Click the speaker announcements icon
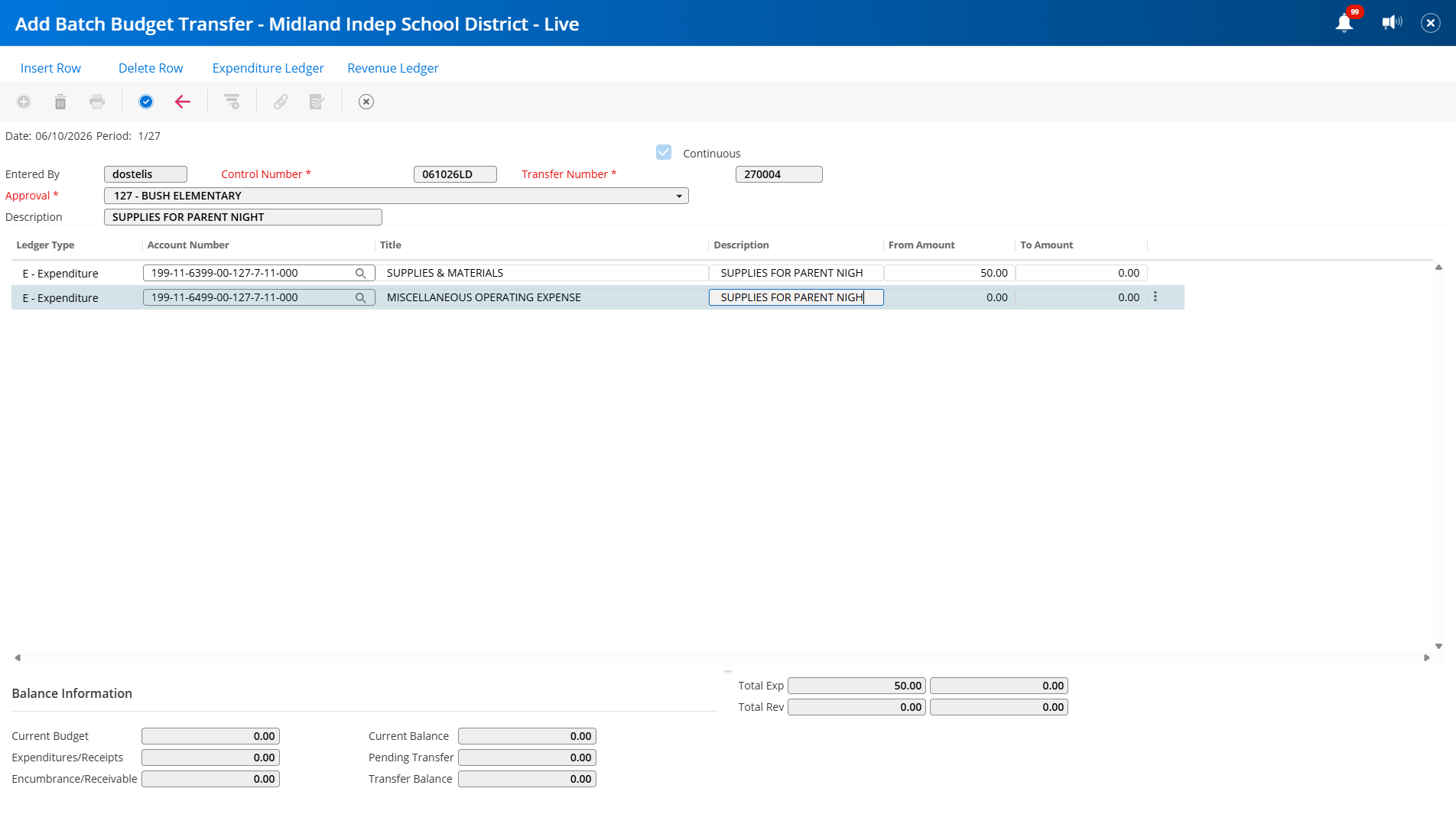 tap(1392, 22)
